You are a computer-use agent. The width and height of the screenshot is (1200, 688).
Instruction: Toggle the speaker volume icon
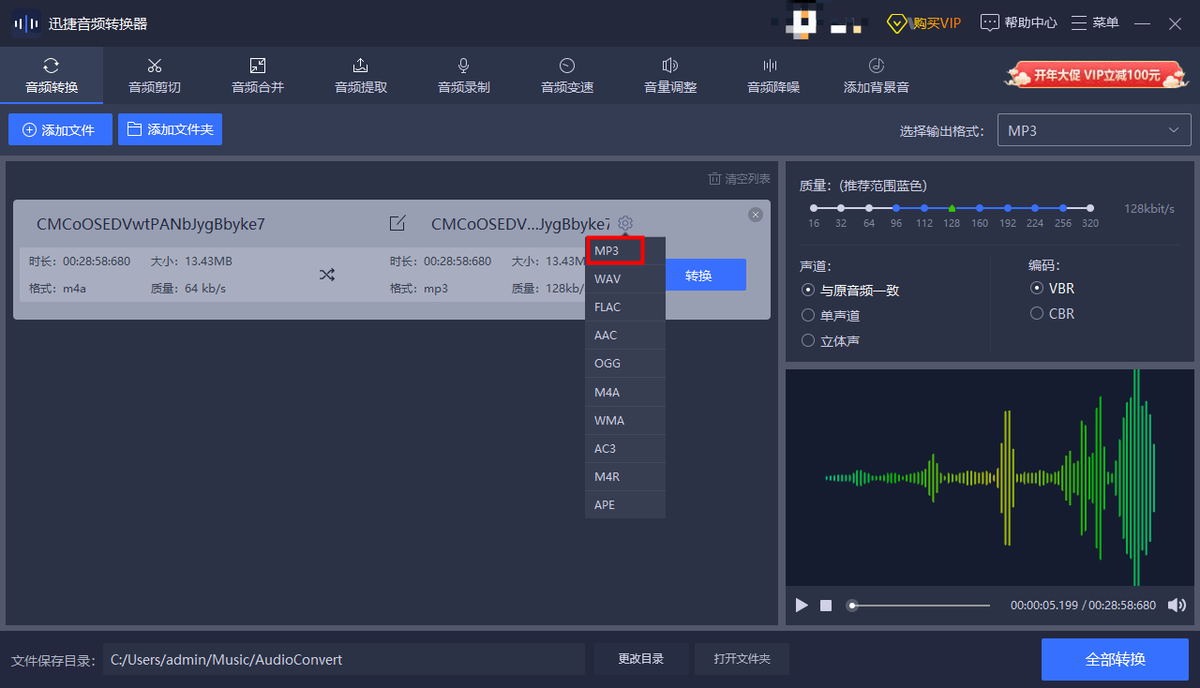point(1177,605)
